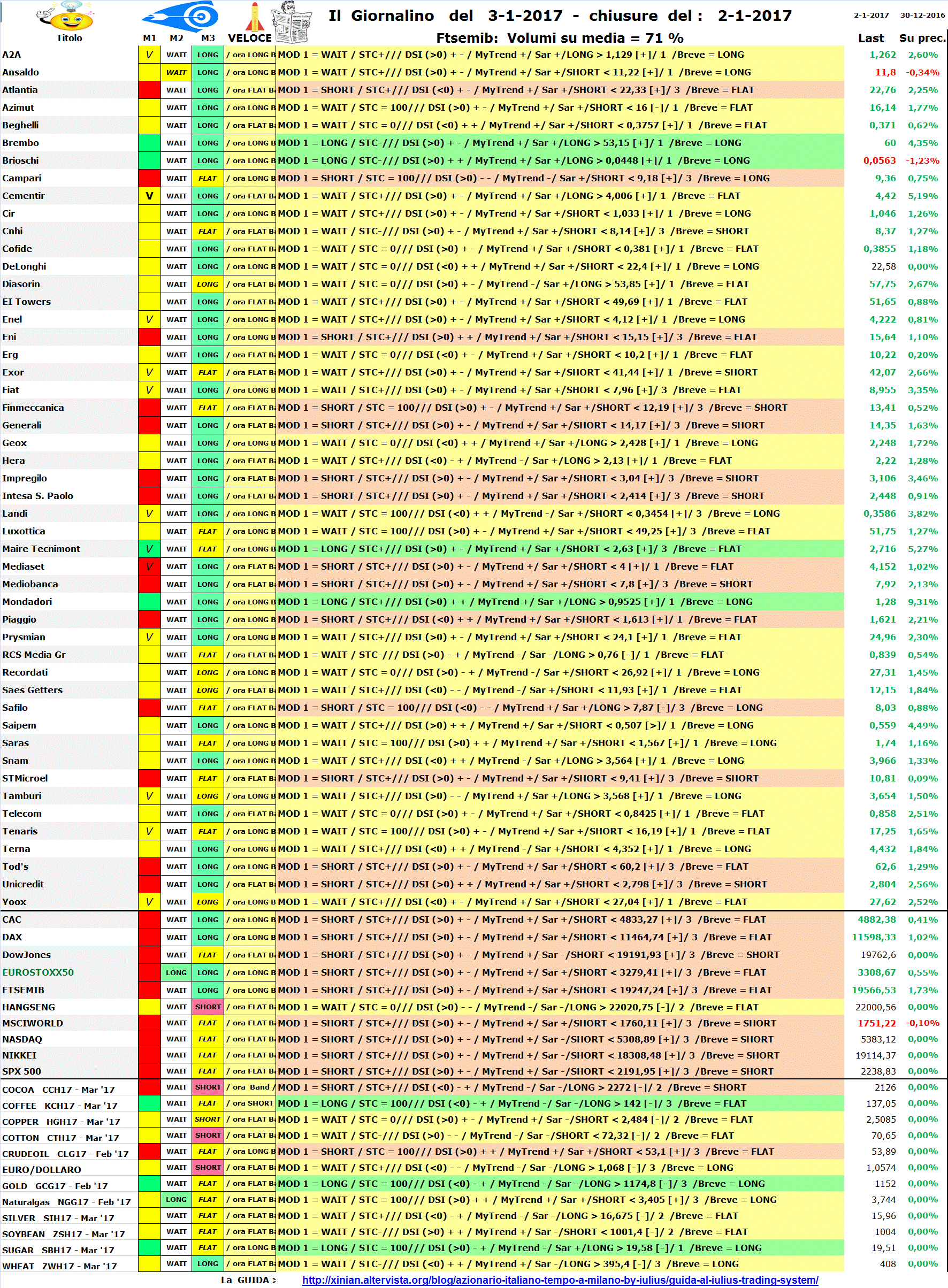Select the Azimut stock name

point(18,108)
